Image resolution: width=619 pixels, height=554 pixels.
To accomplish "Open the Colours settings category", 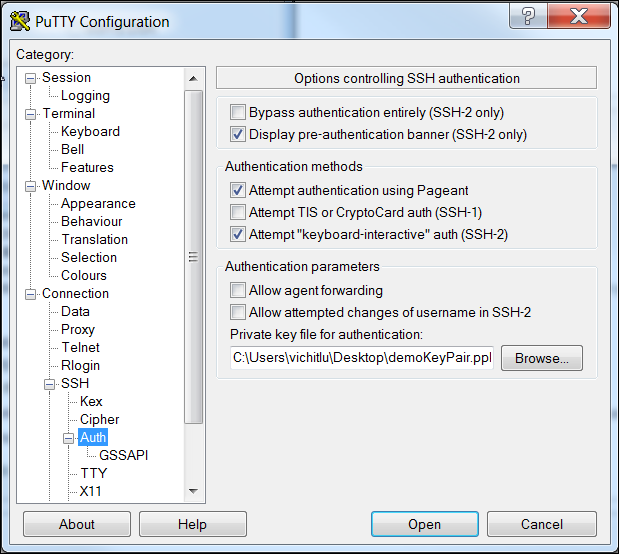I will tap(84, 276).
